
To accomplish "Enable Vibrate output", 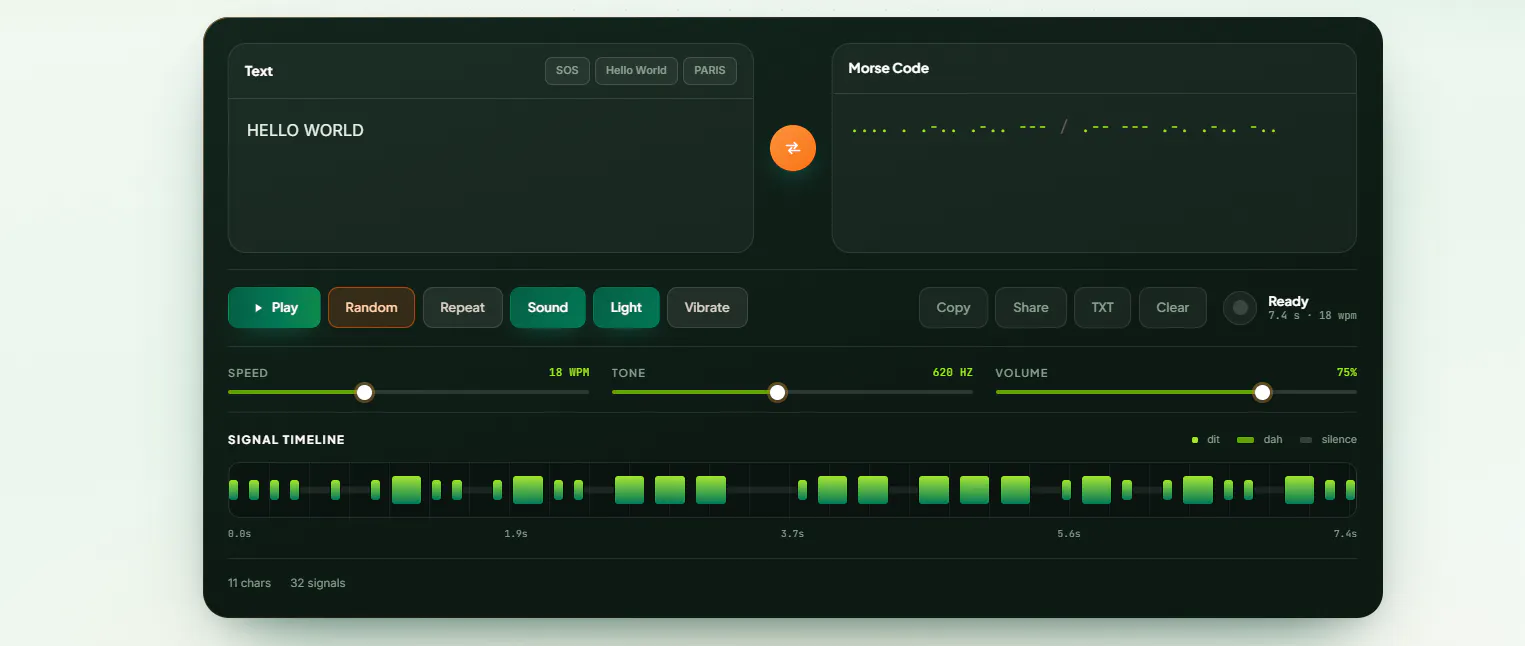I will [x=707, y=308].
